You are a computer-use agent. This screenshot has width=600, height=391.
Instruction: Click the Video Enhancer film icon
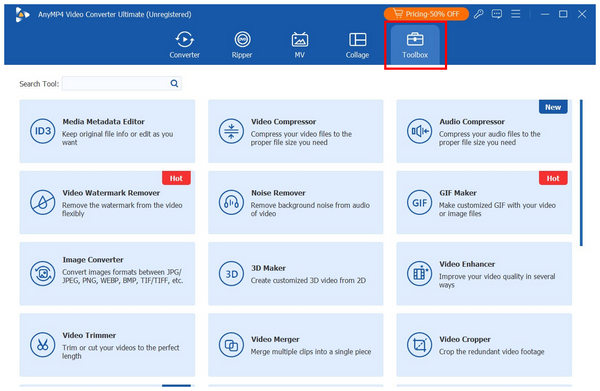tap(419, 274)
